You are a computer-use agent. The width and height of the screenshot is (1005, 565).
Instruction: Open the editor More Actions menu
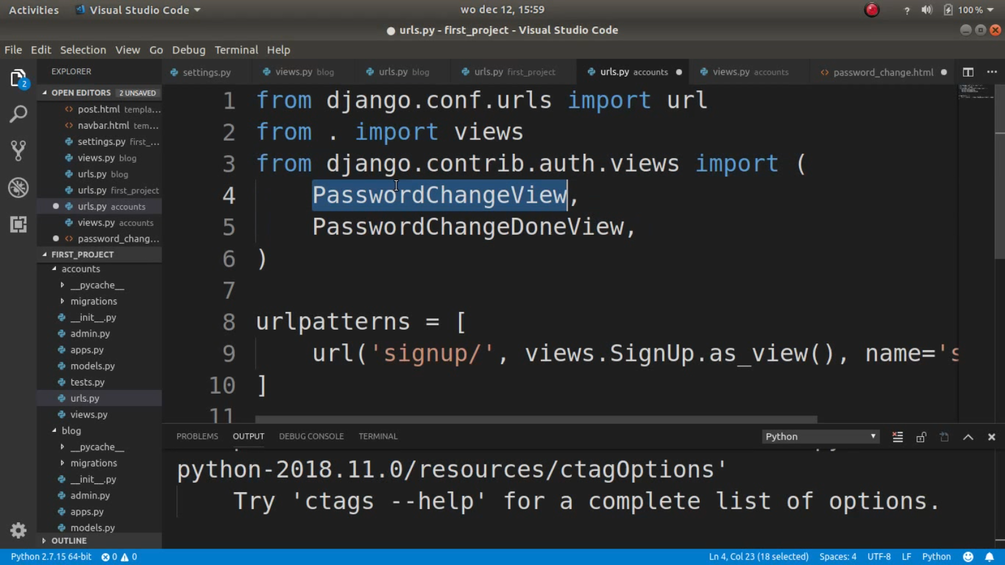coord(992,72)
